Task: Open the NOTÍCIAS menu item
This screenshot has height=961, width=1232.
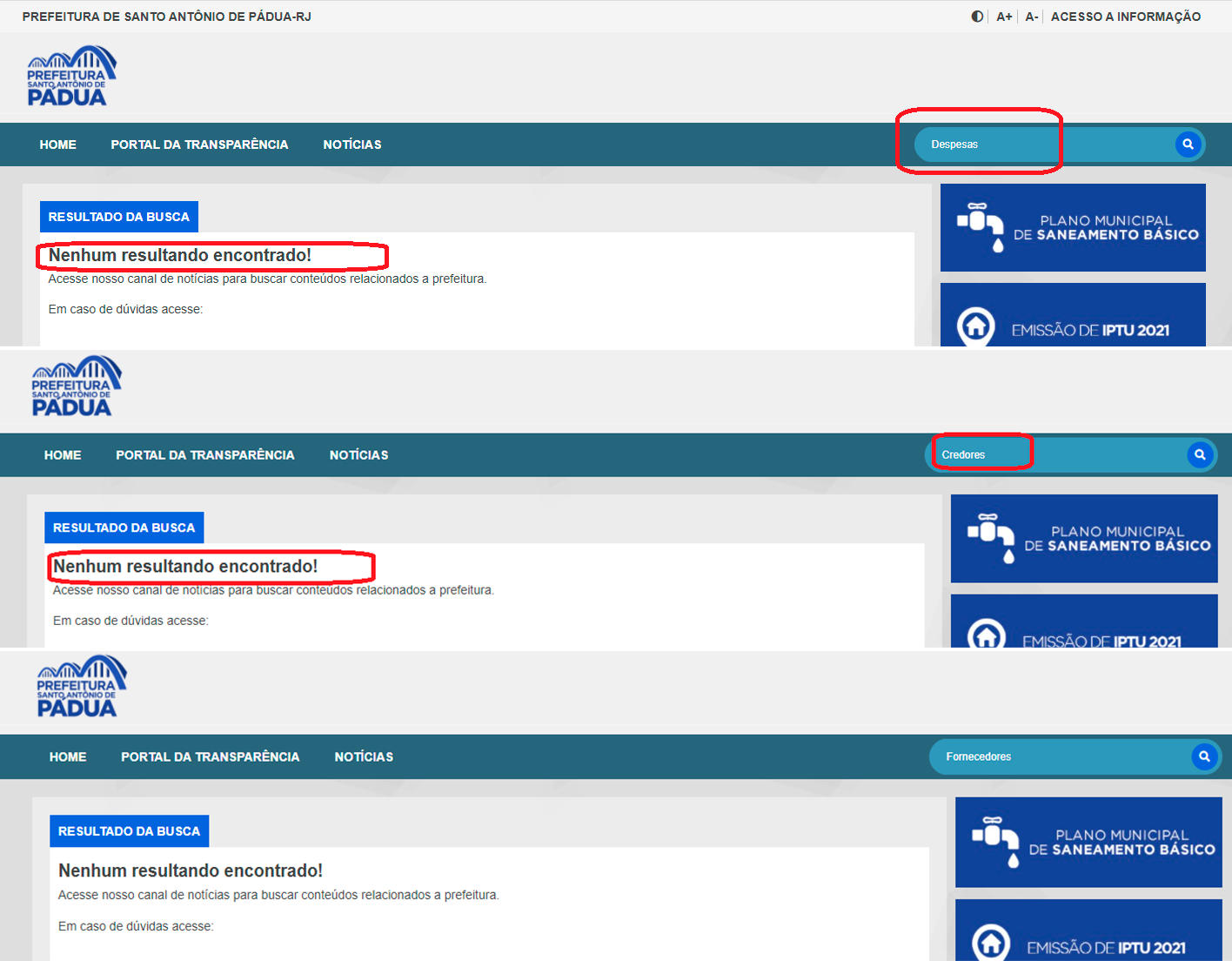Action: tap(352, 144)
